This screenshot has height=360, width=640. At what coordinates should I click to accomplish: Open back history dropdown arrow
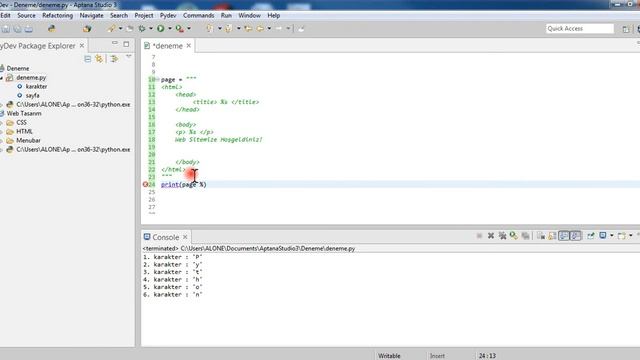pos(269,29)
